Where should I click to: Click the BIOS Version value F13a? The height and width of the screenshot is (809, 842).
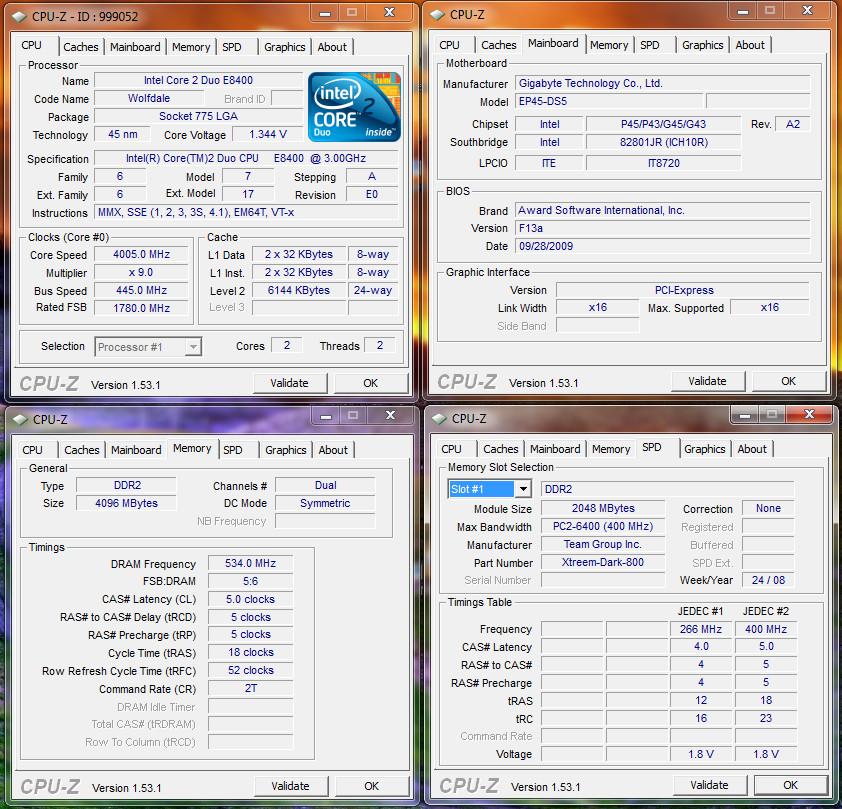click(x=663, y=228)
